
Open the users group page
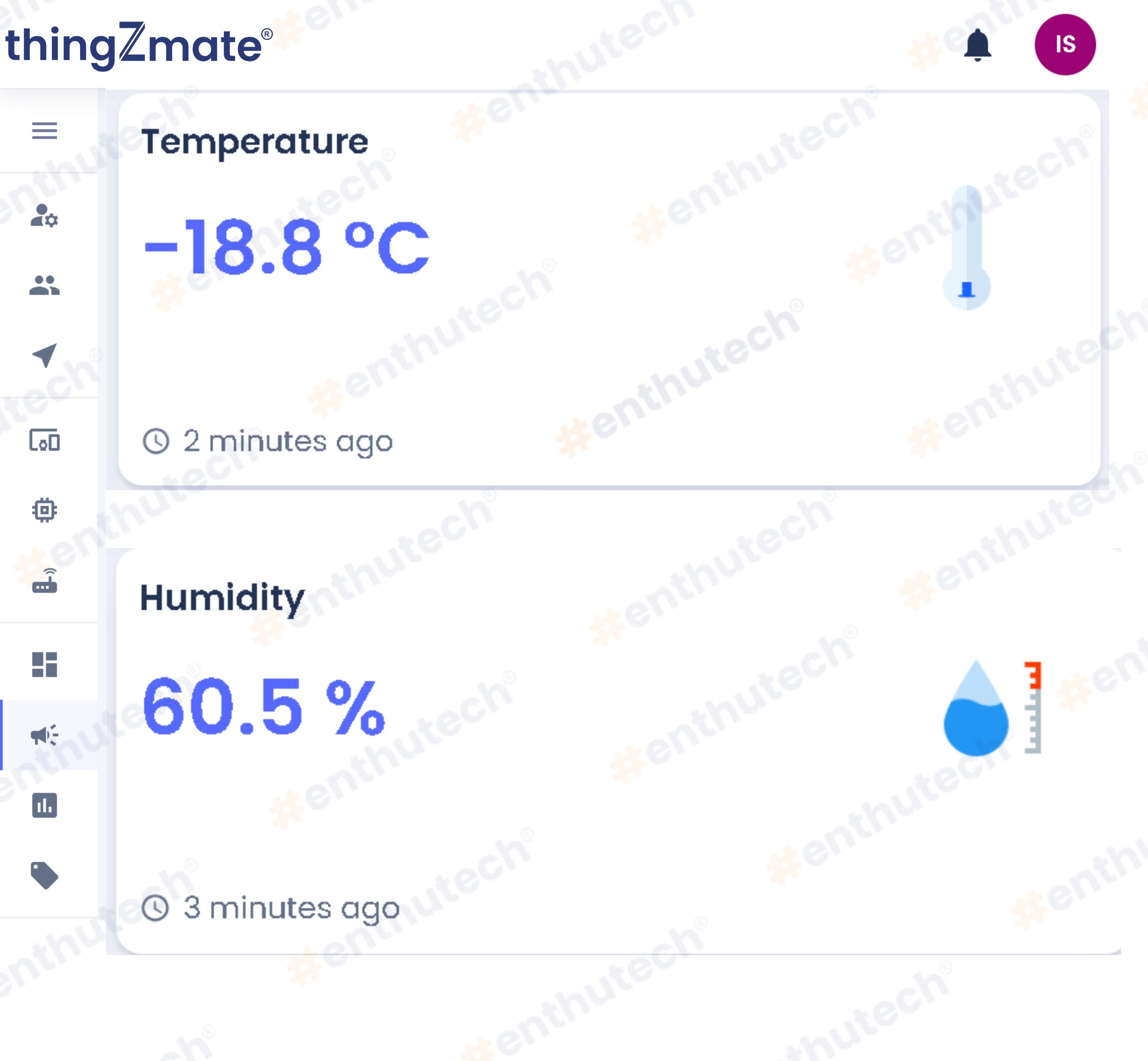(x=44, y=285)
